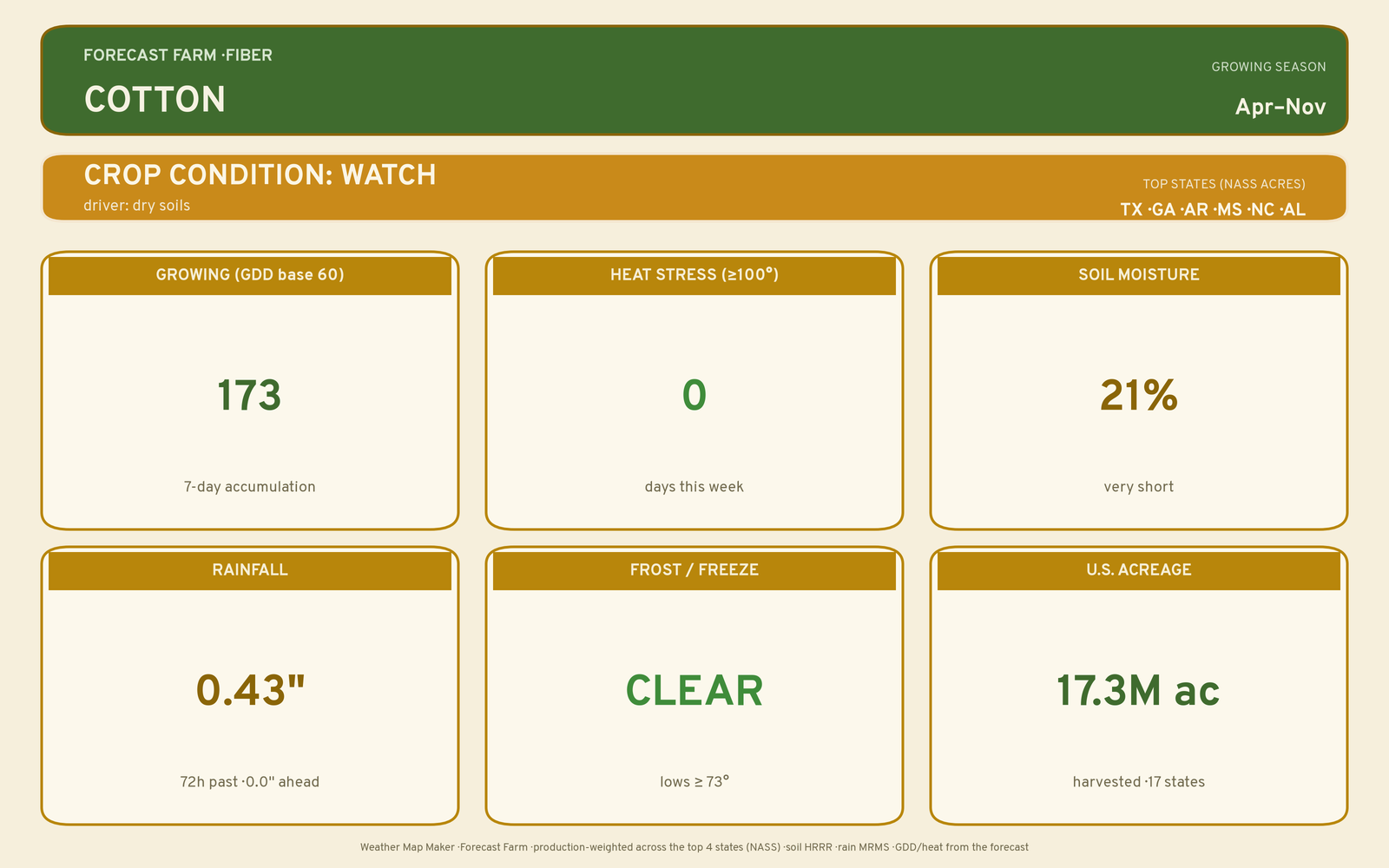The image size is (1389, 868).
Task: Click the HEAT STRESS (≥100°) card header
Action: 694,274
